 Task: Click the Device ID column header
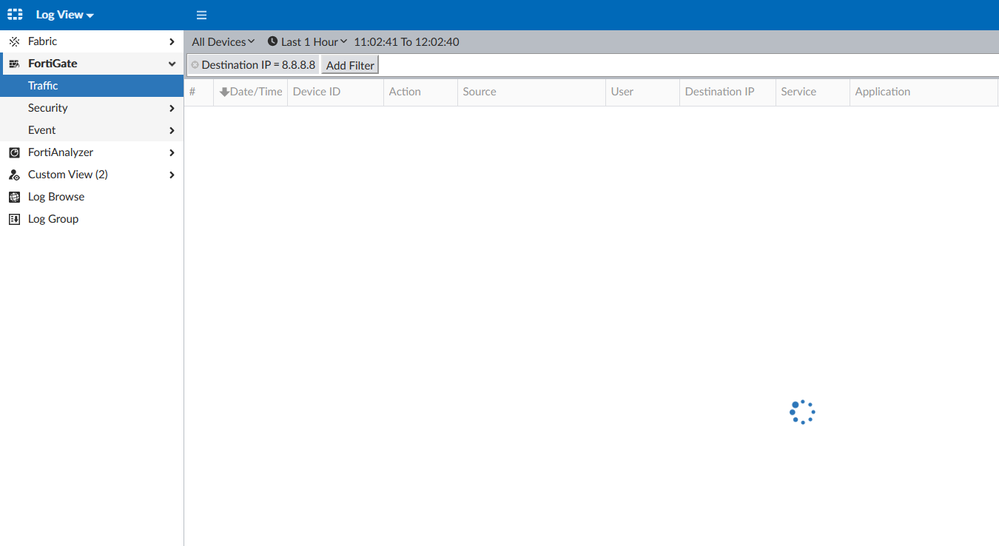(x=336, y=92)
